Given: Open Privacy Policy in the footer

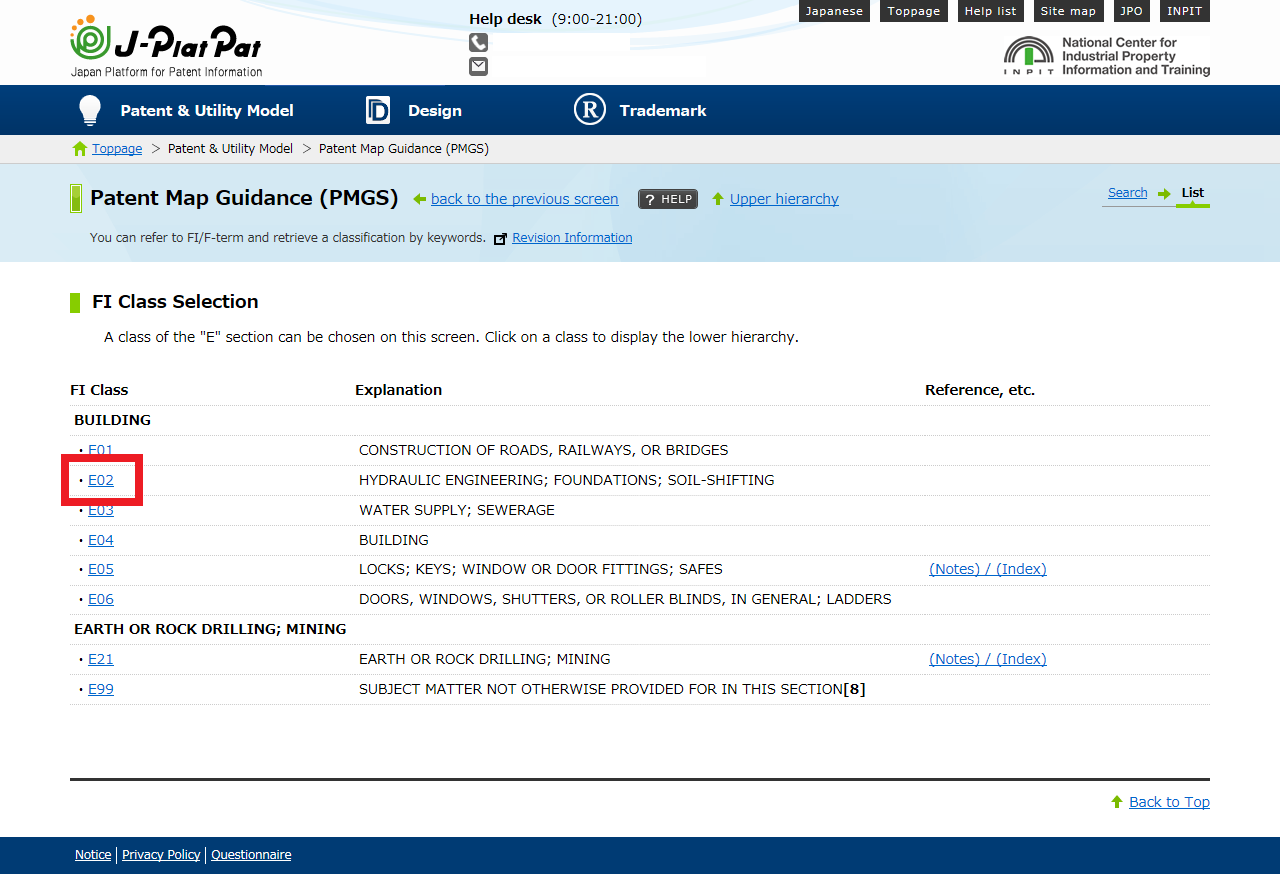Looking at the screenshot, I should (161, 855).
